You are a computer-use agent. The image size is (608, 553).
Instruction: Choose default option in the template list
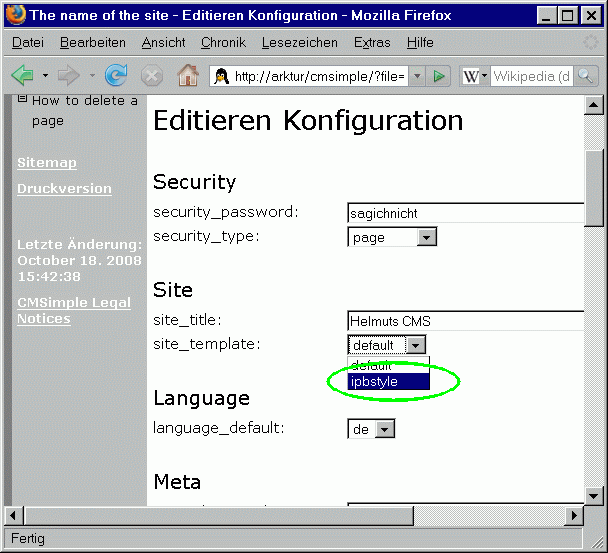point(388,365)
